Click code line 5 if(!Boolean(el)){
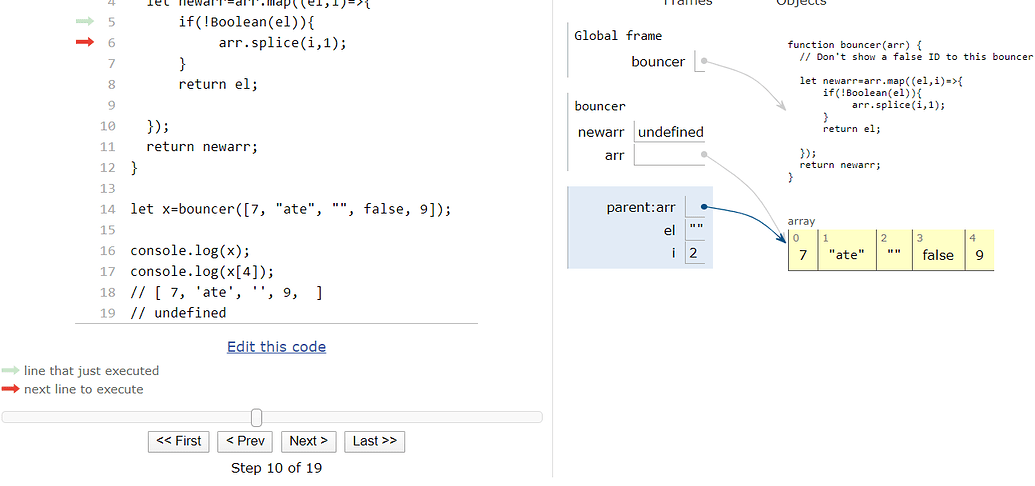1035x486 pixels. tap(247, 22)
